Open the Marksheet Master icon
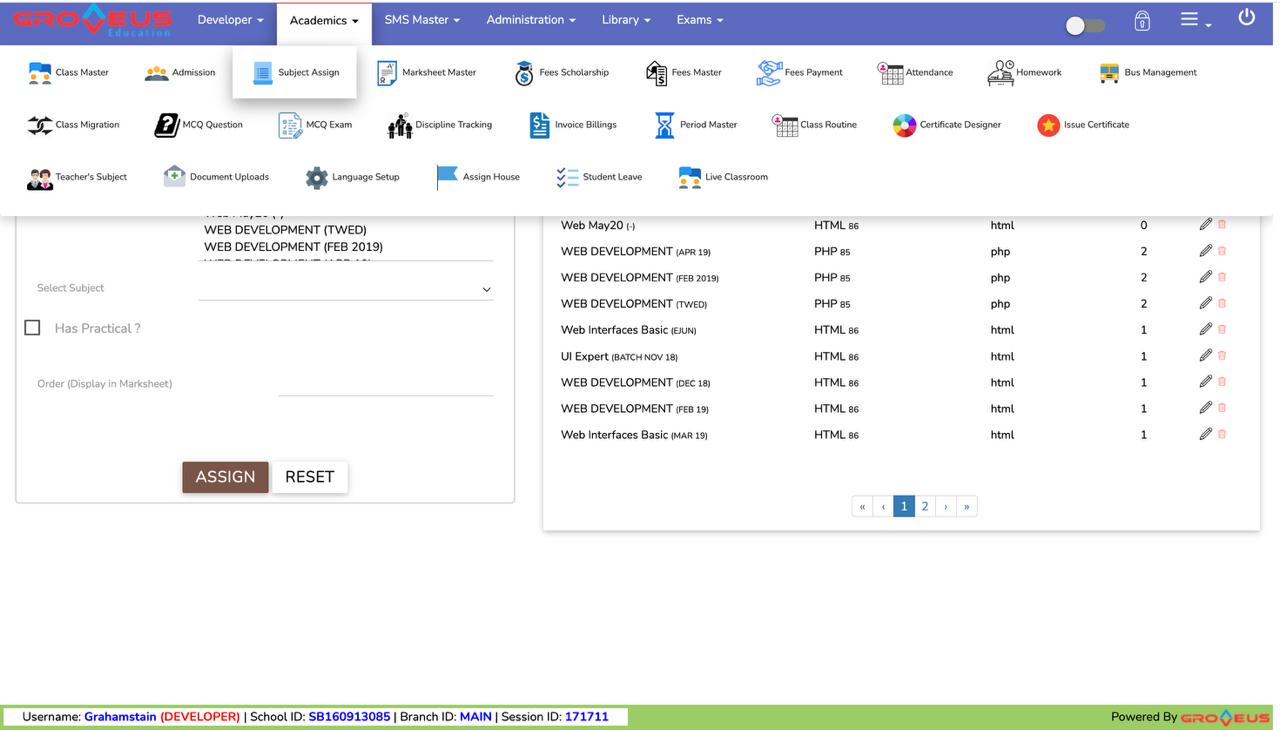 tap(387, 73)
